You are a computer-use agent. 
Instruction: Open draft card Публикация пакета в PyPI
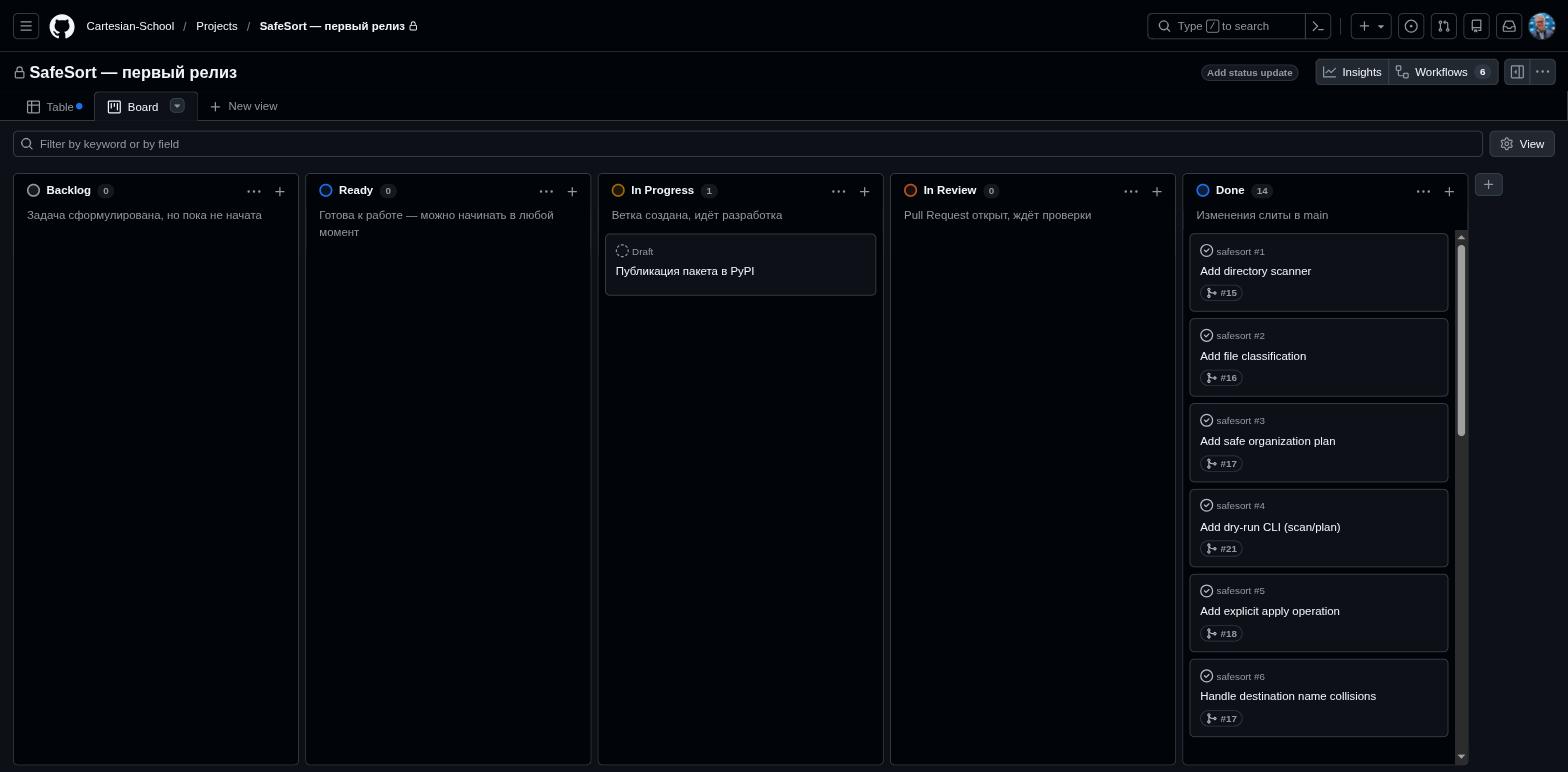pyautogui.click(x=685, y=271)
